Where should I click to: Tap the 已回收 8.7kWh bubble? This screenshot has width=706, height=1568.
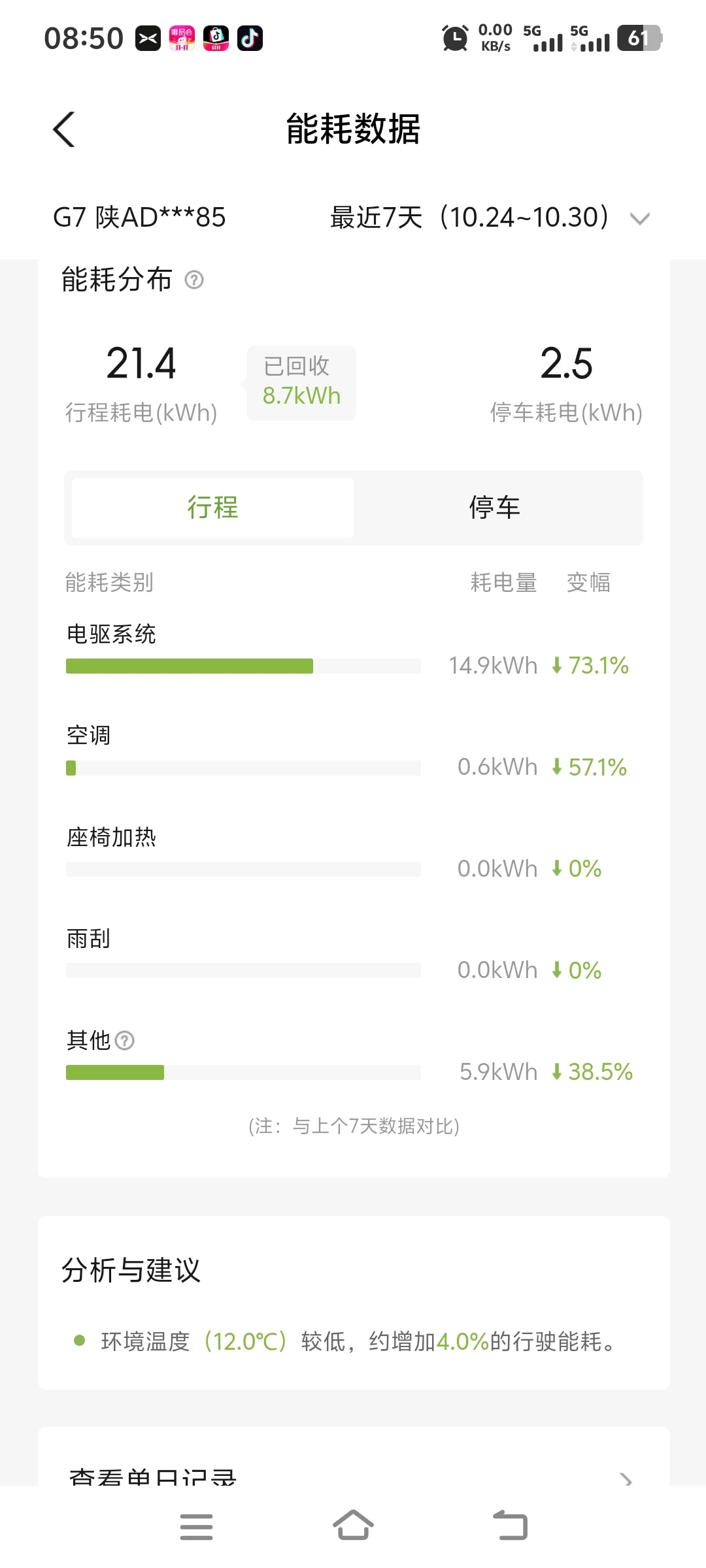pyautogui.click(x=301, y=382)
